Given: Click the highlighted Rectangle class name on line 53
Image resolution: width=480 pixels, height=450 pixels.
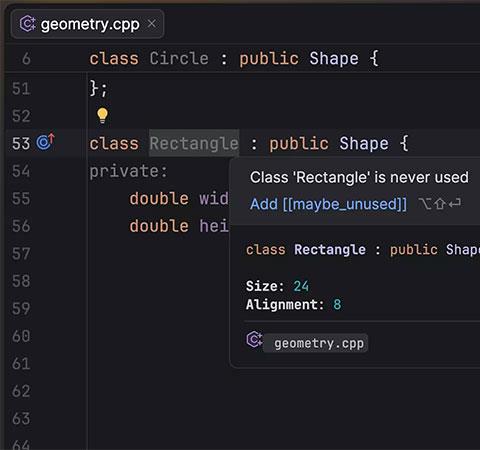Looking at the screenshot, I should pos(194,143).
